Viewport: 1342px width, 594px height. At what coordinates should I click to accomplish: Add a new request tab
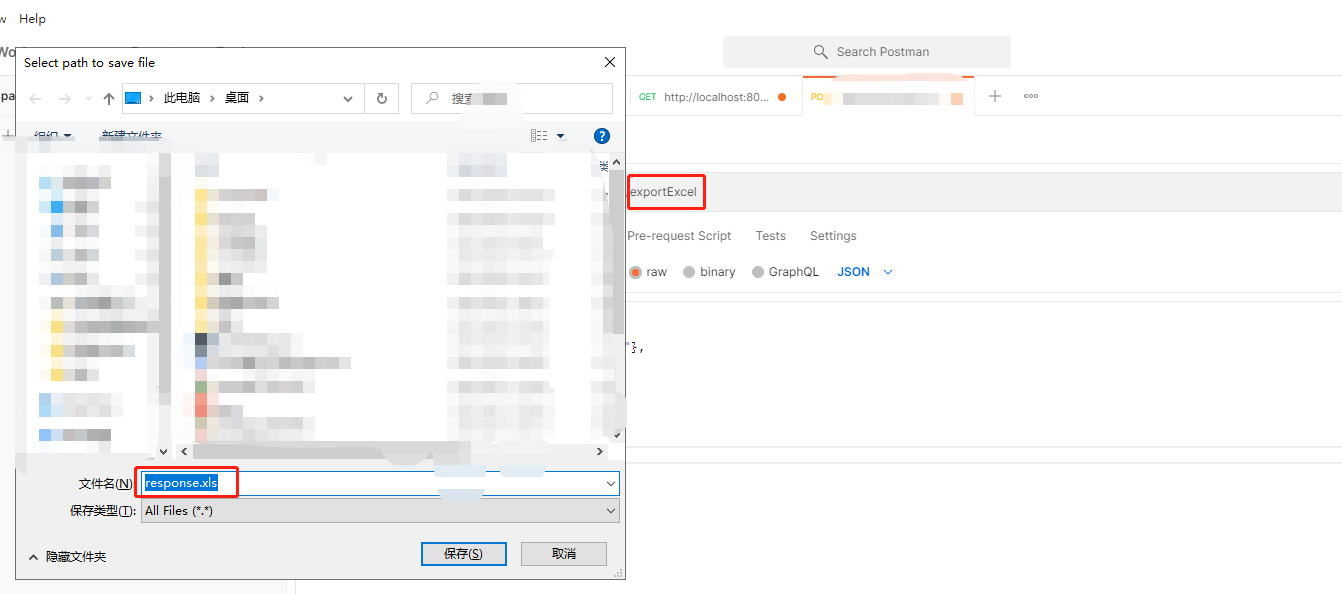click(995, 96)
